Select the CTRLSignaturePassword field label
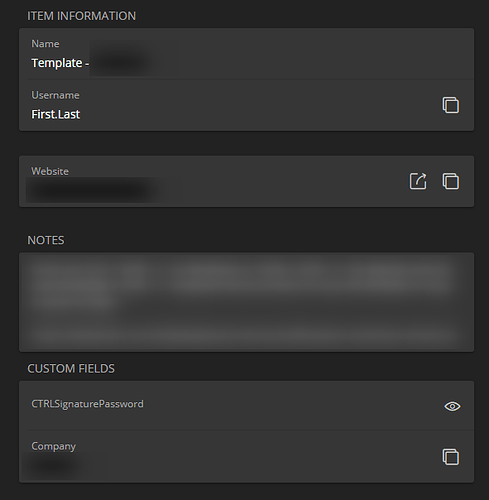Screen dimensions: 489x500 87,404
